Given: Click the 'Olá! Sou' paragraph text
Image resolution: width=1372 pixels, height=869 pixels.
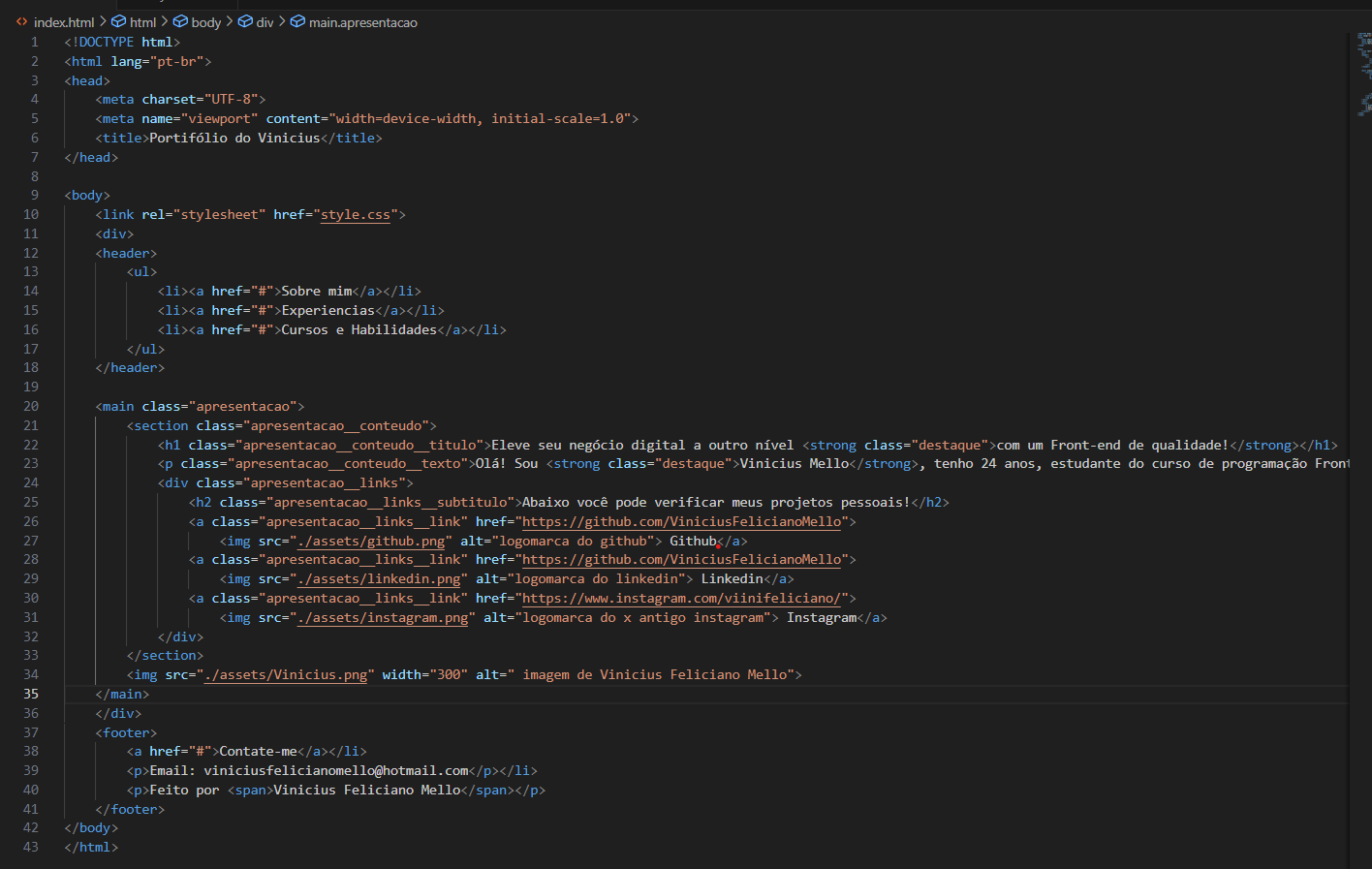Looking at the screenshot, I should (507, 464).
